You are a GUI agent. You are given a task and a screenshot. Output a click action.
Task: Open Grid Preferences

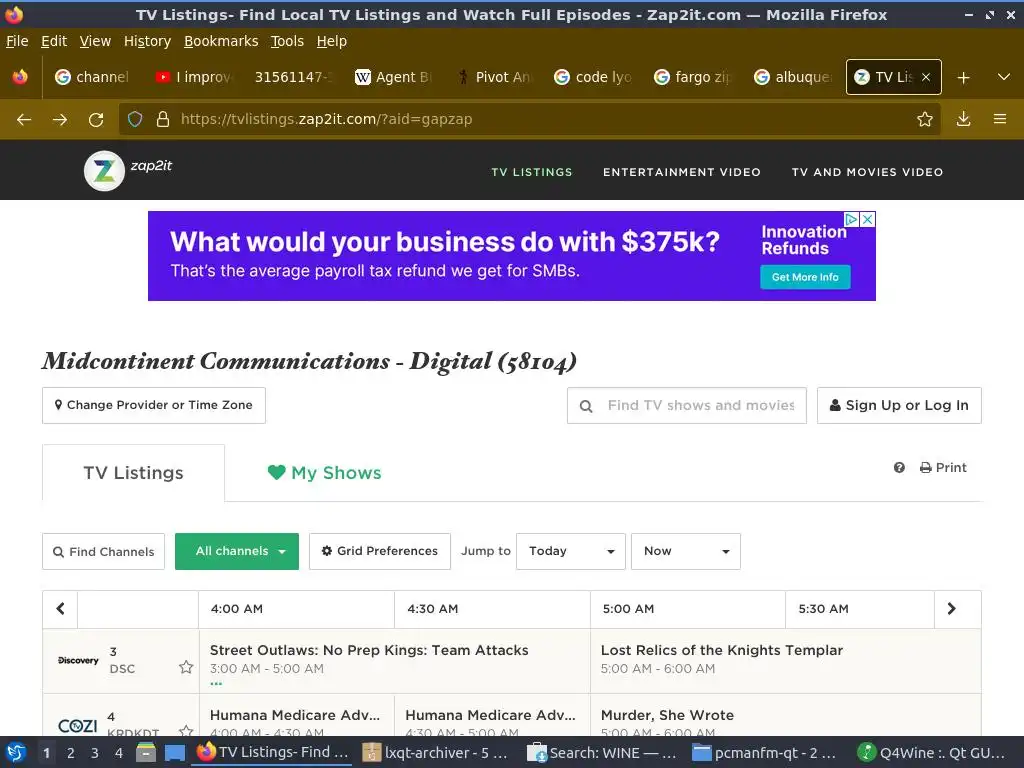click(x=379, y=551)
